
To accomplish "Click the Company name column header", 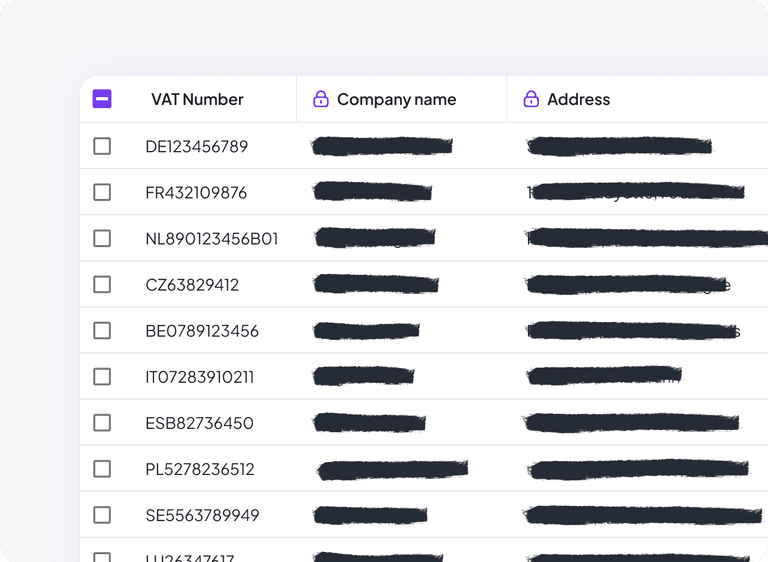I will [x=397, y=99].
